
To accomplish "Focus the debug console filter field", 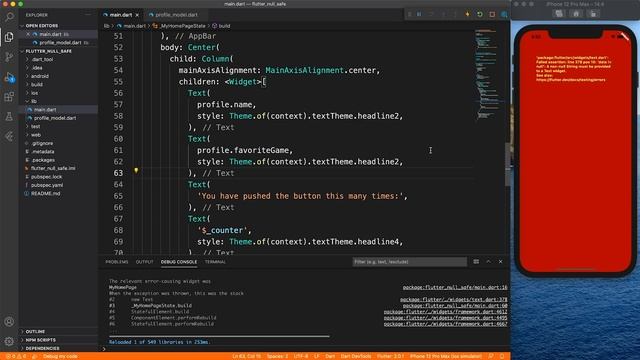I will (x=409, y=262).
